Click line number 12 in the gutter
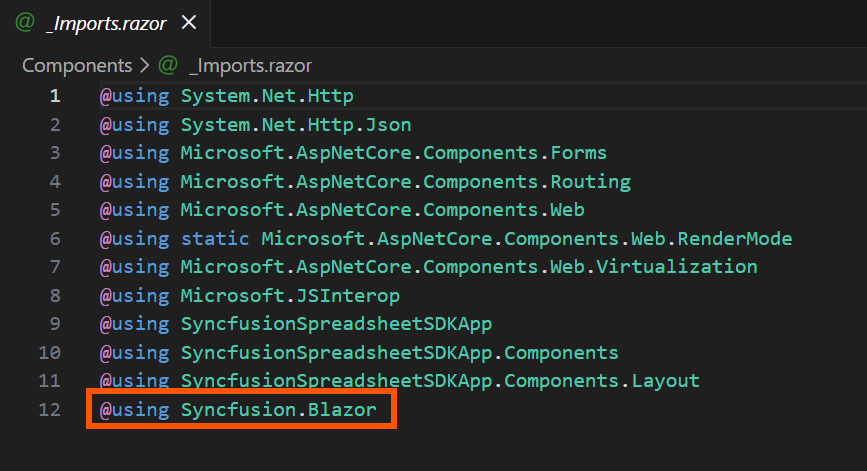Image resolution: width=867 pixels, height=471 pixels. pos(49,410)
